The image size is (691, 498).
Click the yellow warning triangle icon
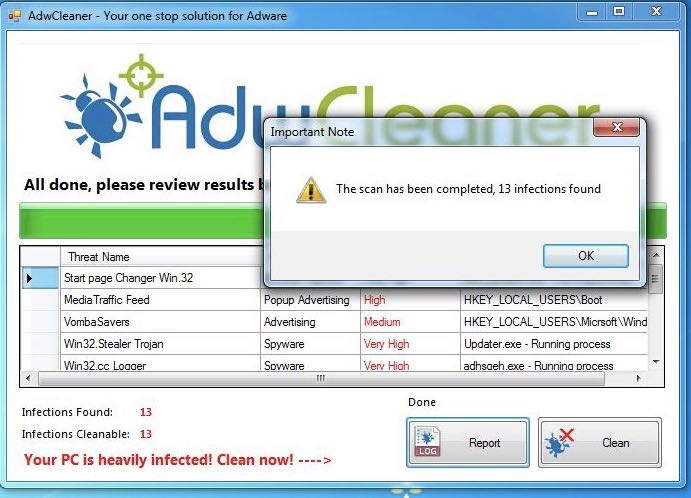coord(311,190)
